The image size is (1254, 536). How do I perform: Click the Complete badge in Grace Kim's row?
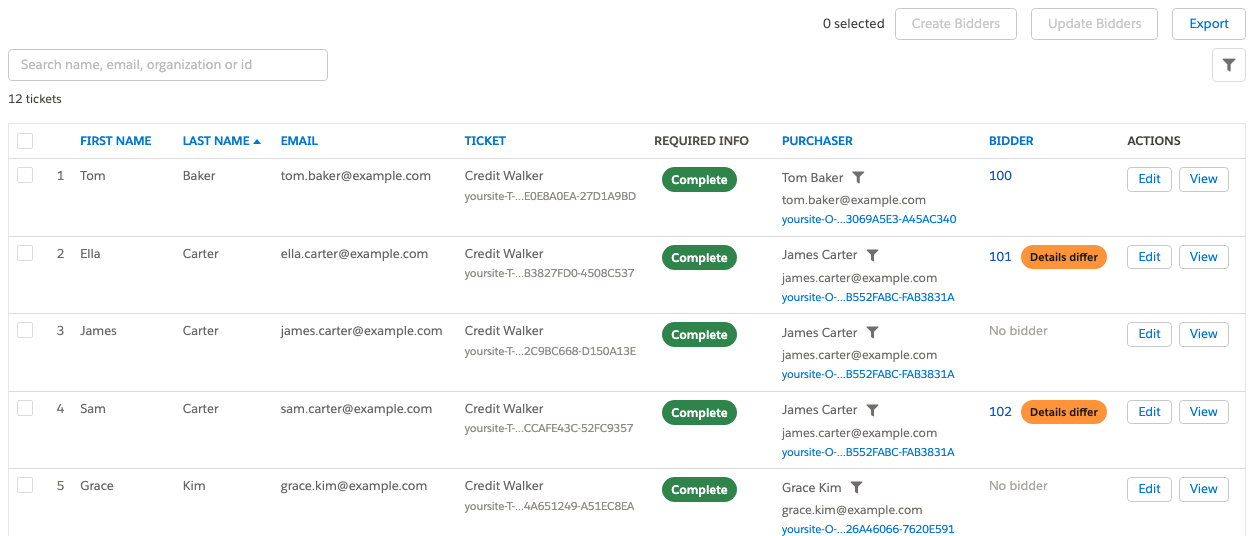[x=699, y=490]
